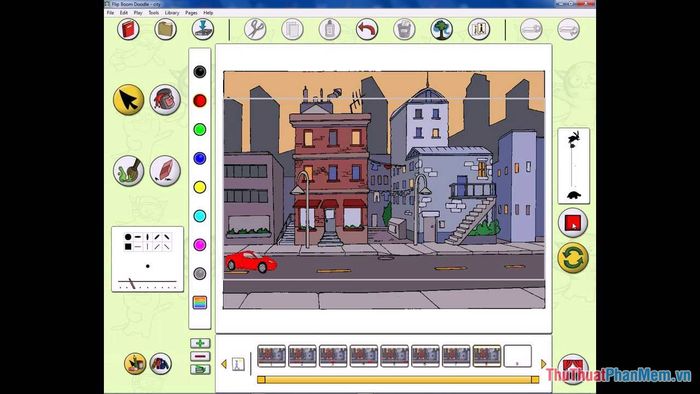Select the second frame thumbnail
The width and height of the screenshot is (700, 394).
coord(302,356)
